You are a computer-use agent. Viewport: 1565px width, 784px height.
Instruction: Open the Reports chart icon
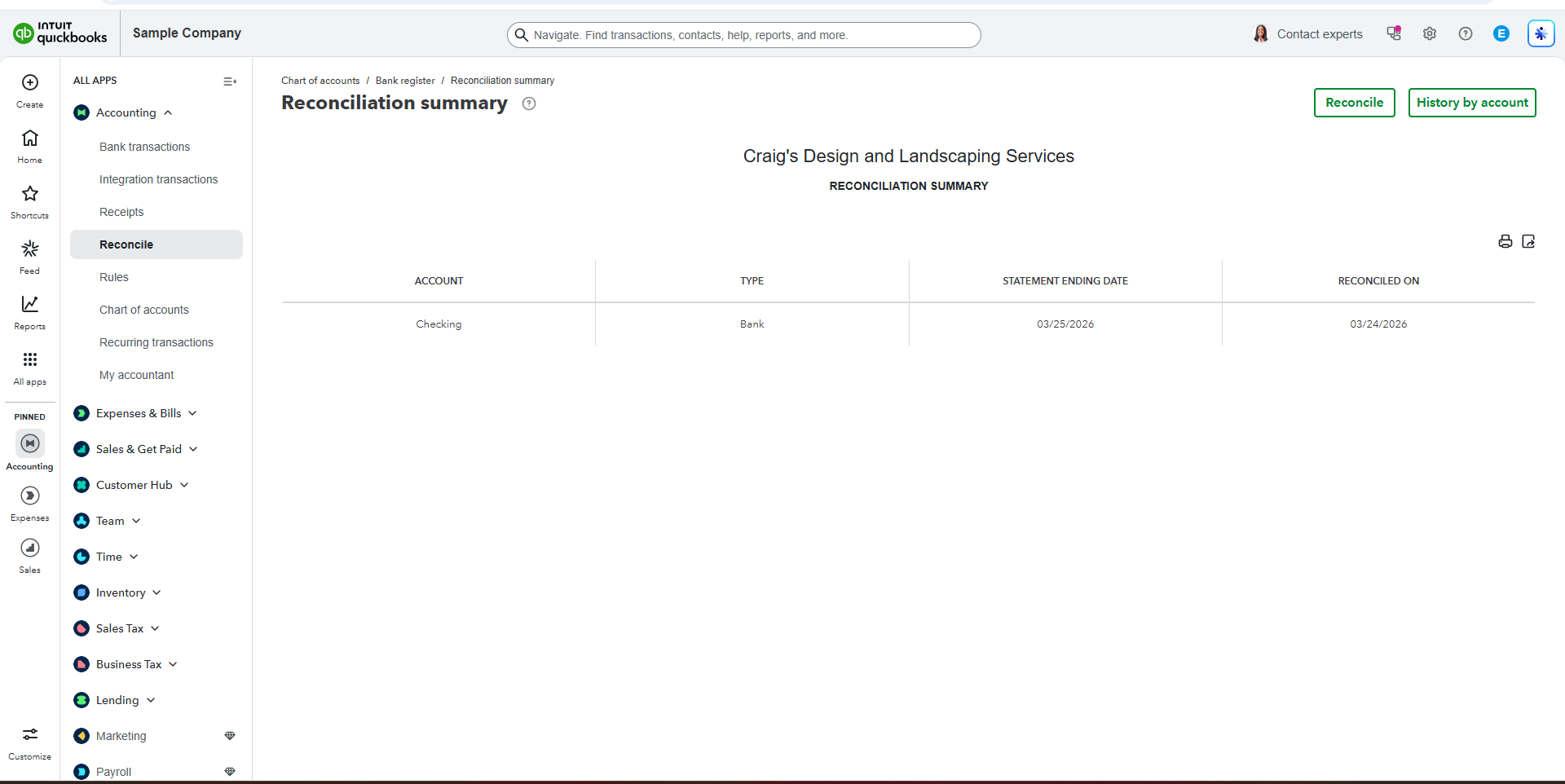coord(30,304)
